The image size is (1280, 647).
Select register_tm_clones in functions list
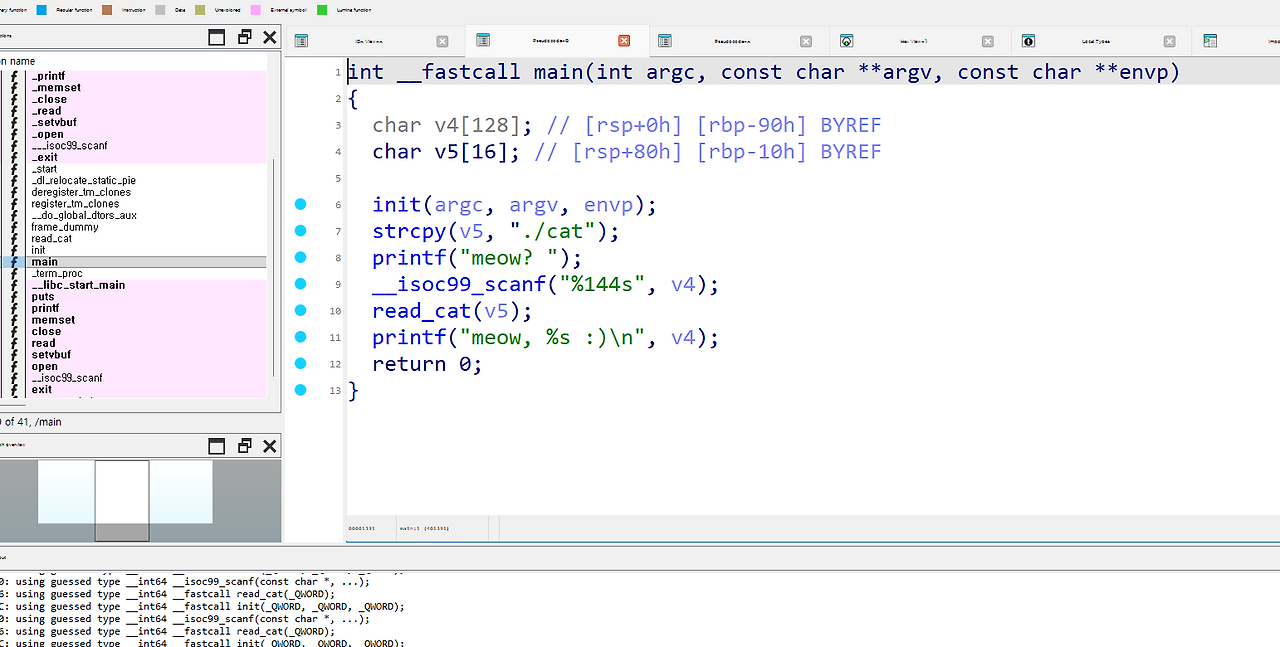[x=75, y=204]
